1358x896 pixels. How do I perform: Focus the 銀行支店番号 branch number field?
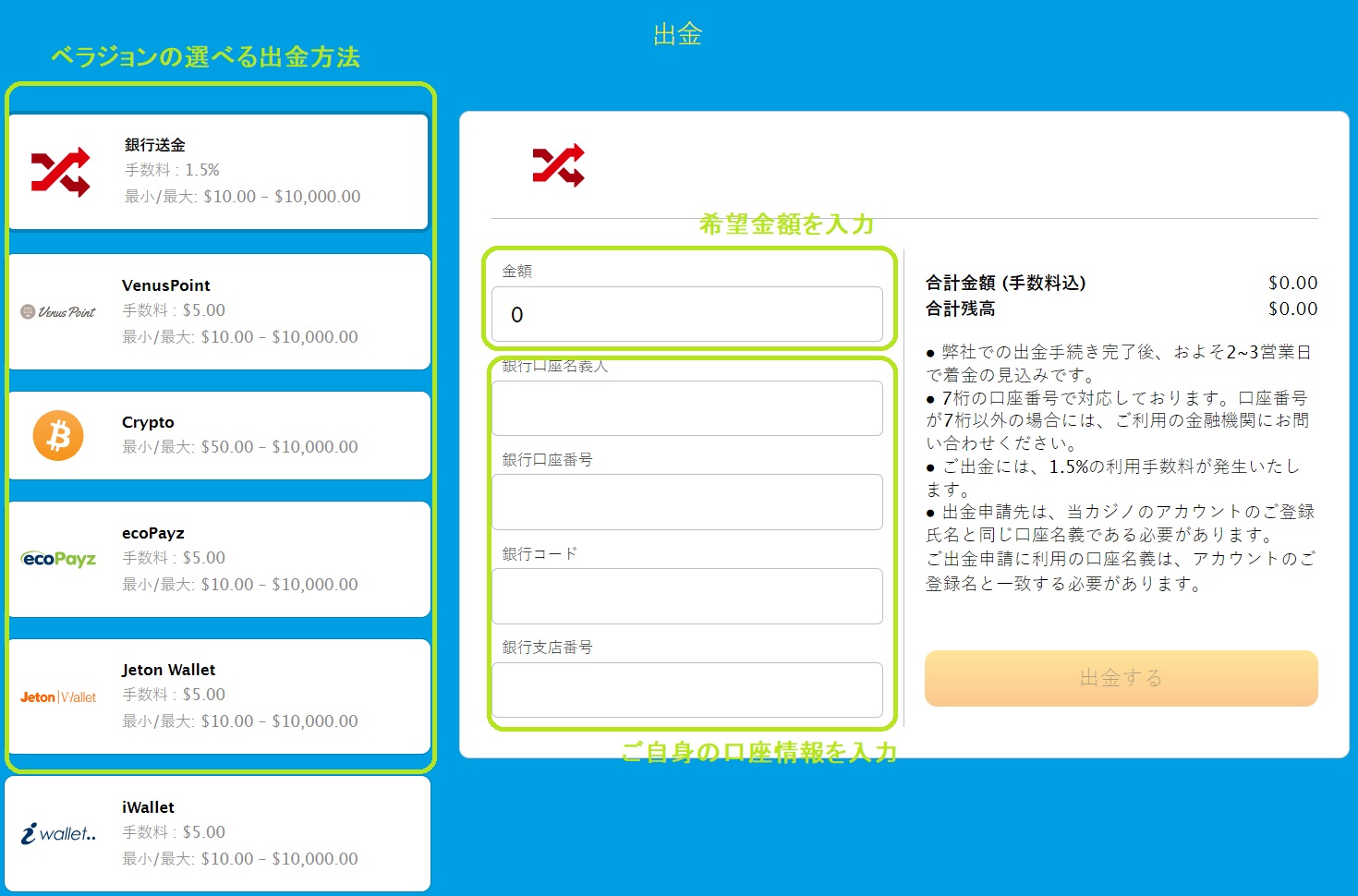[x=686, y=690]
